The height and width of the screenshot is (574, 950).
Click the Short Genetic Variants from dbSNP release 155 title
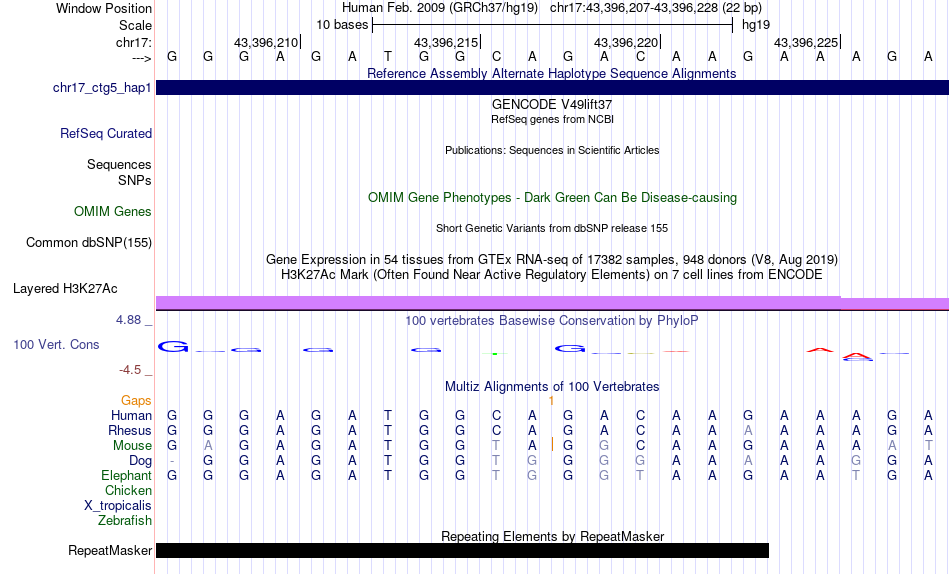[x=552, y=229]
